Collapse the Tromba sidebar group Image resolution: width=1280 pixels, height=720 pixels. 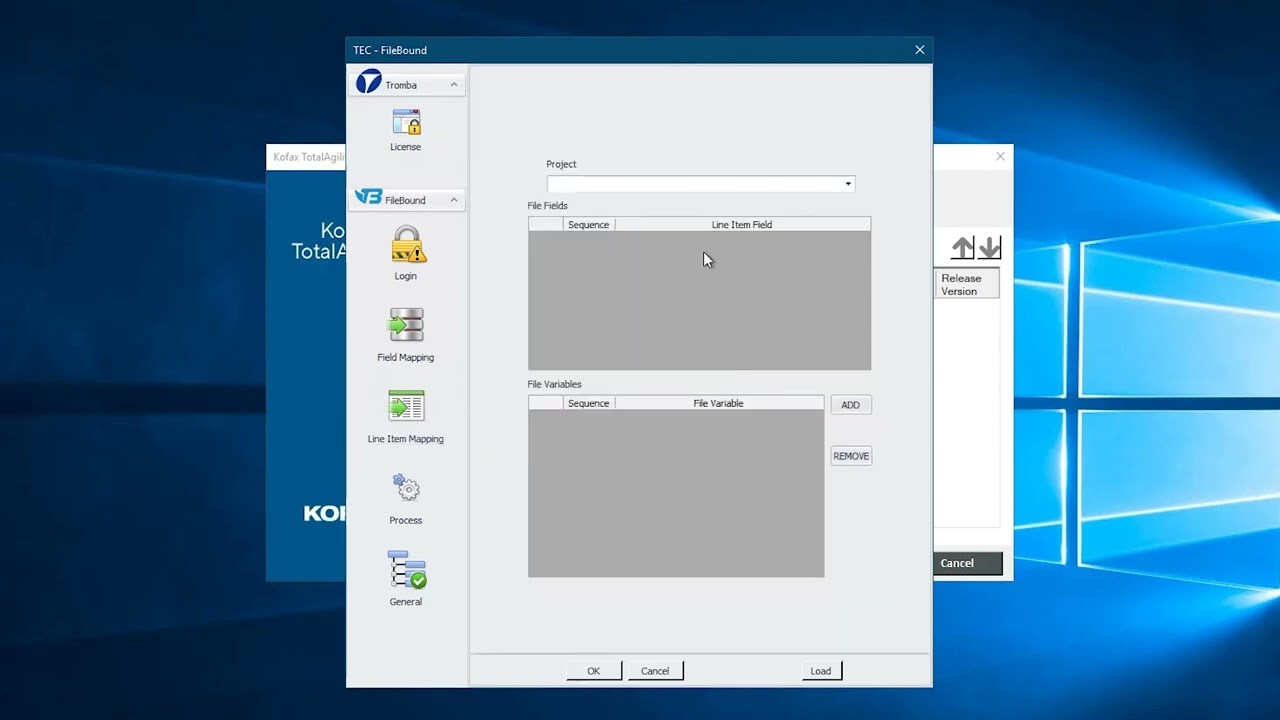[454, 85]
